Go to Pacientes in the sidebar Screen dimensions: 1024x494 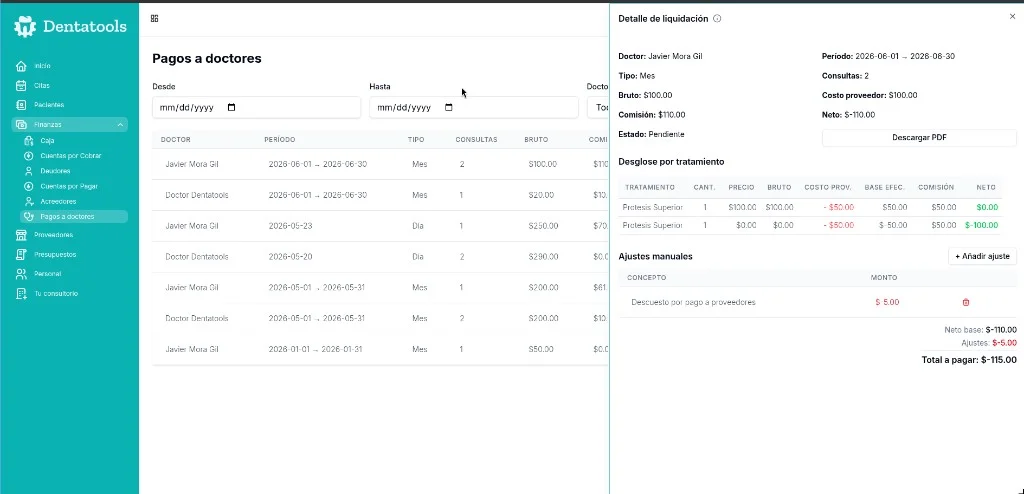tap(49, 105)
